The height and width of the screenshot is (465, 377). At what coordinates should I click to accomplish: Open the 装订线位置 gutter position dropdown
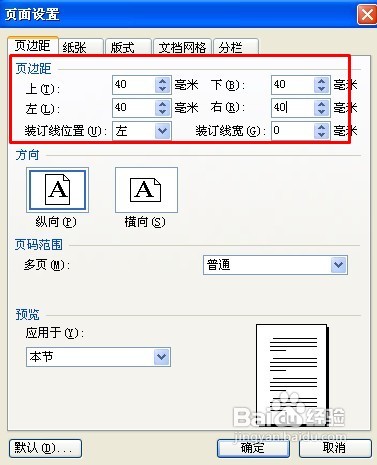click(x=163, y=131)
